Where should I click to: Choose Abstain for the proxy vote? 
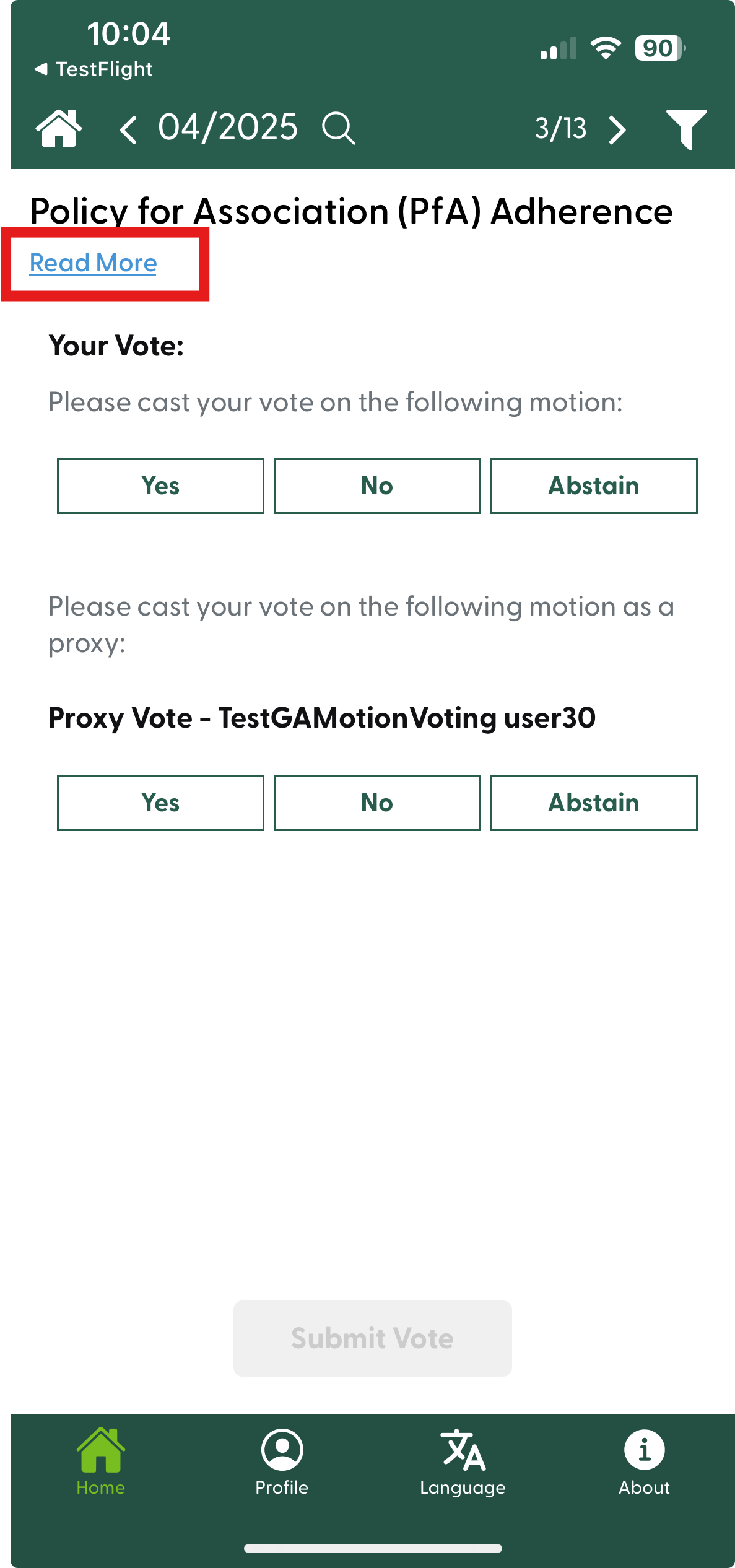click(x=594, y=803)
